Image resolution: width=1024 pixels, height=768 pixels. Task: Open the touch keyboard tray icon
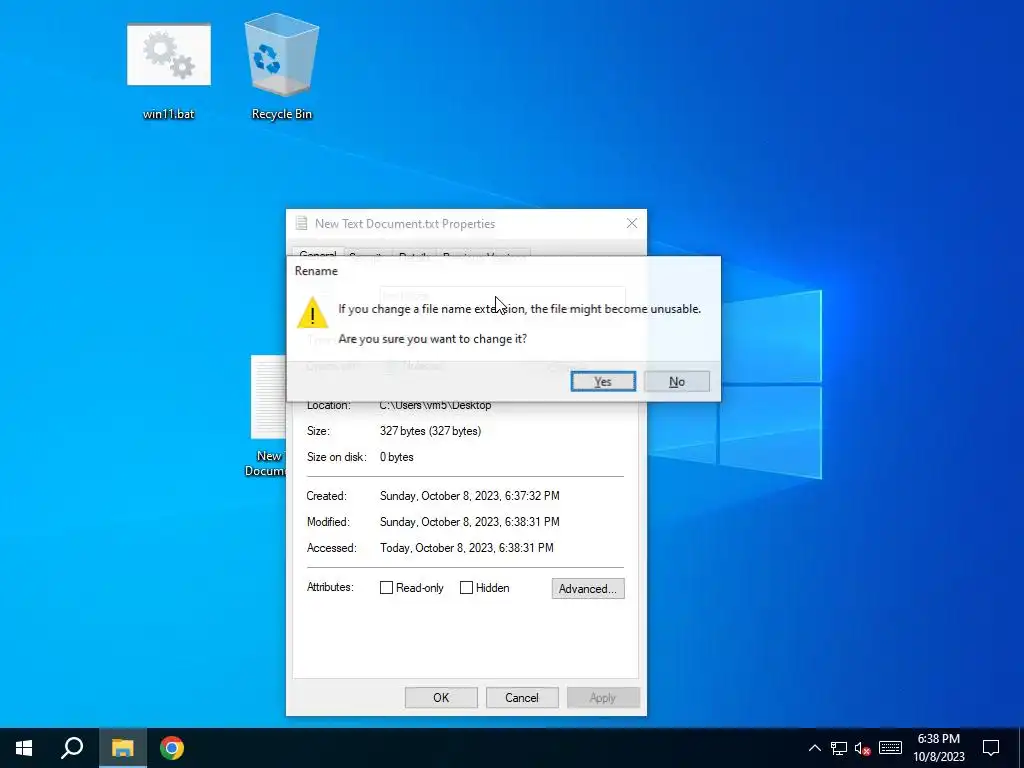tap(890, 748)
